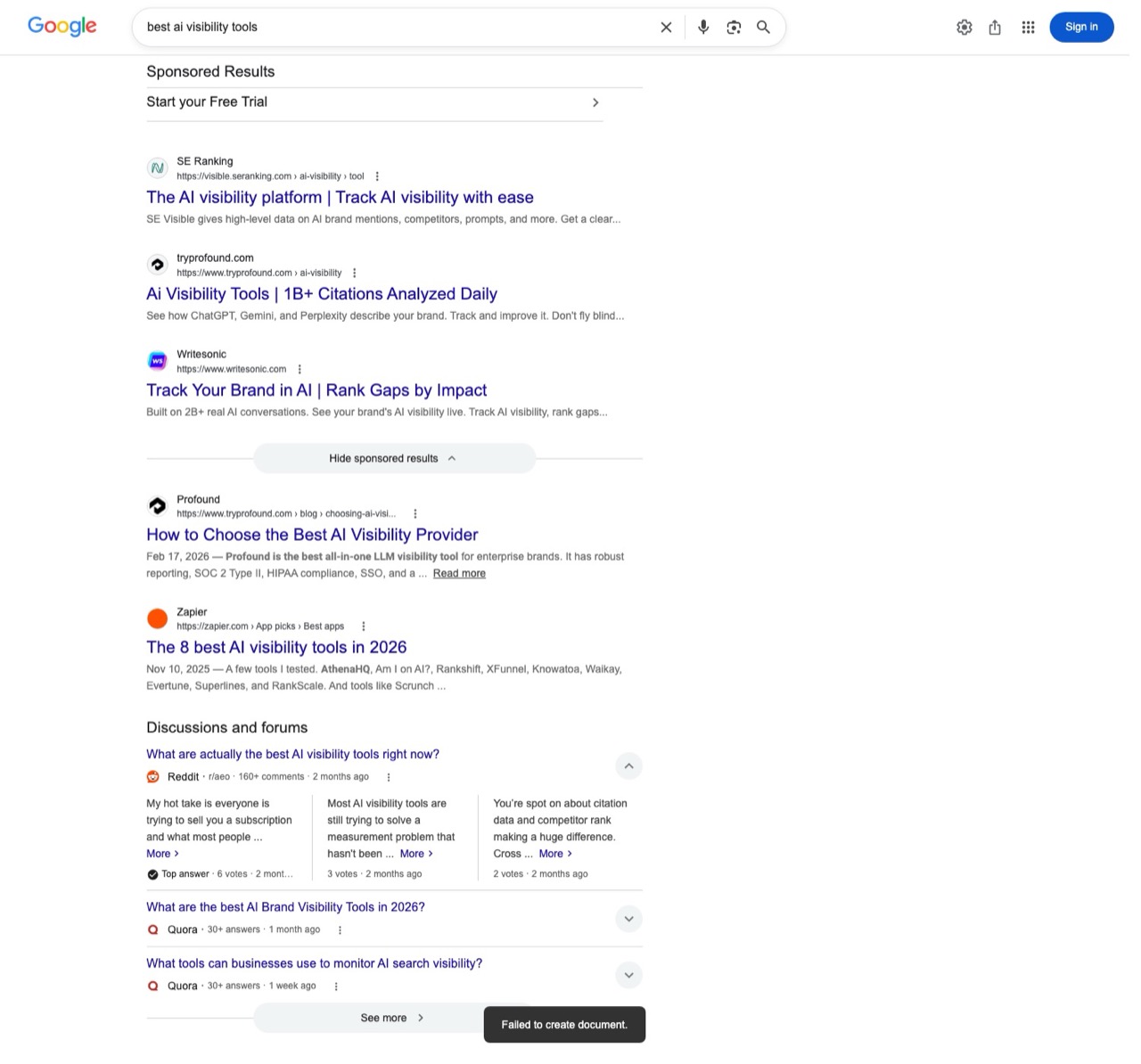Viewport: 1141px width, 1064px height.
Task: Click the Reddit icon in discussions
Action: (x=153, y=777)
